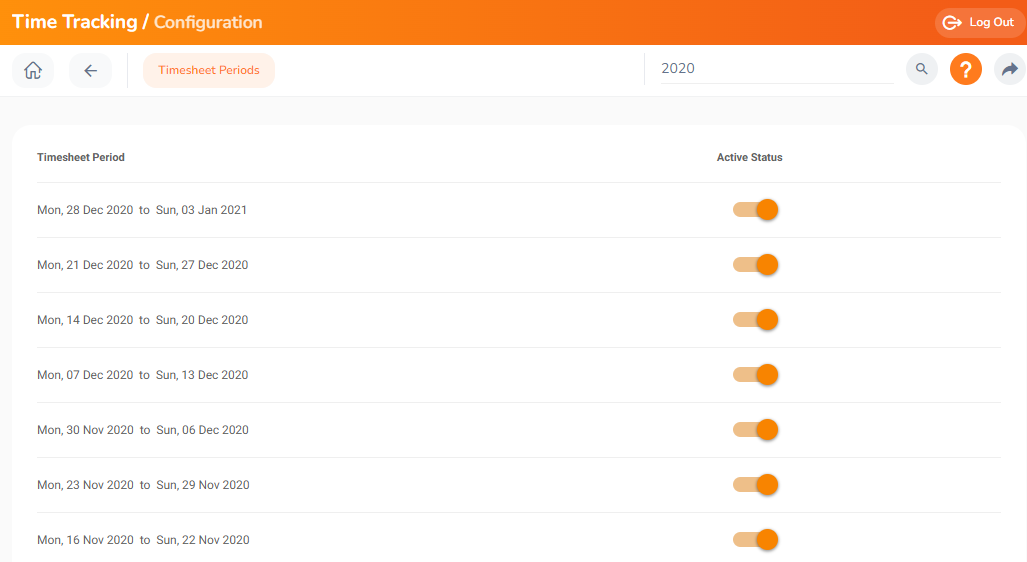
Task: Click the Configuration breadcrumb text
Action: pyautogui.click(x=208, y=22)
